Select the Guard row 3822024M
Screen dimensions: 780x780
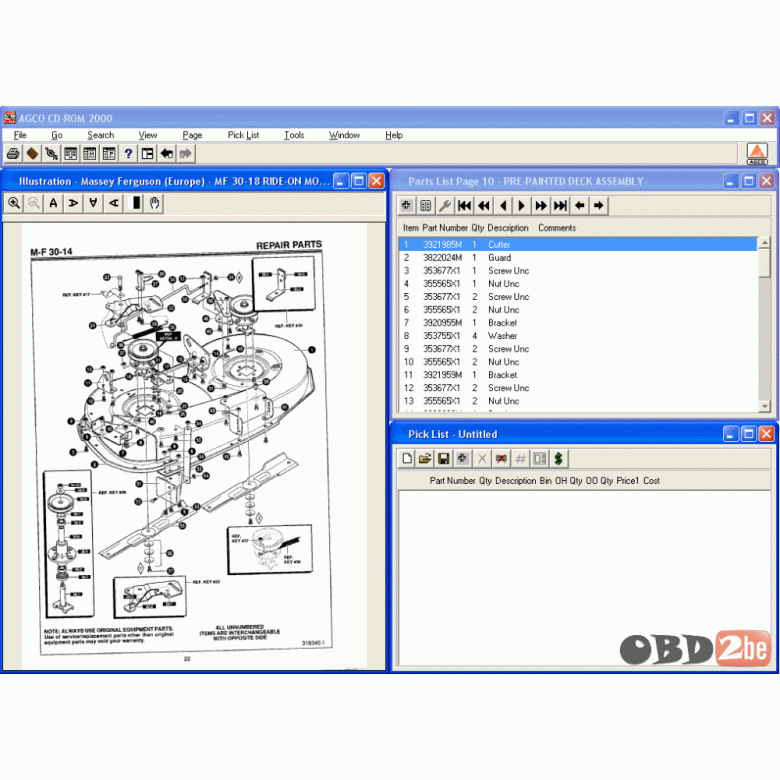578,258
